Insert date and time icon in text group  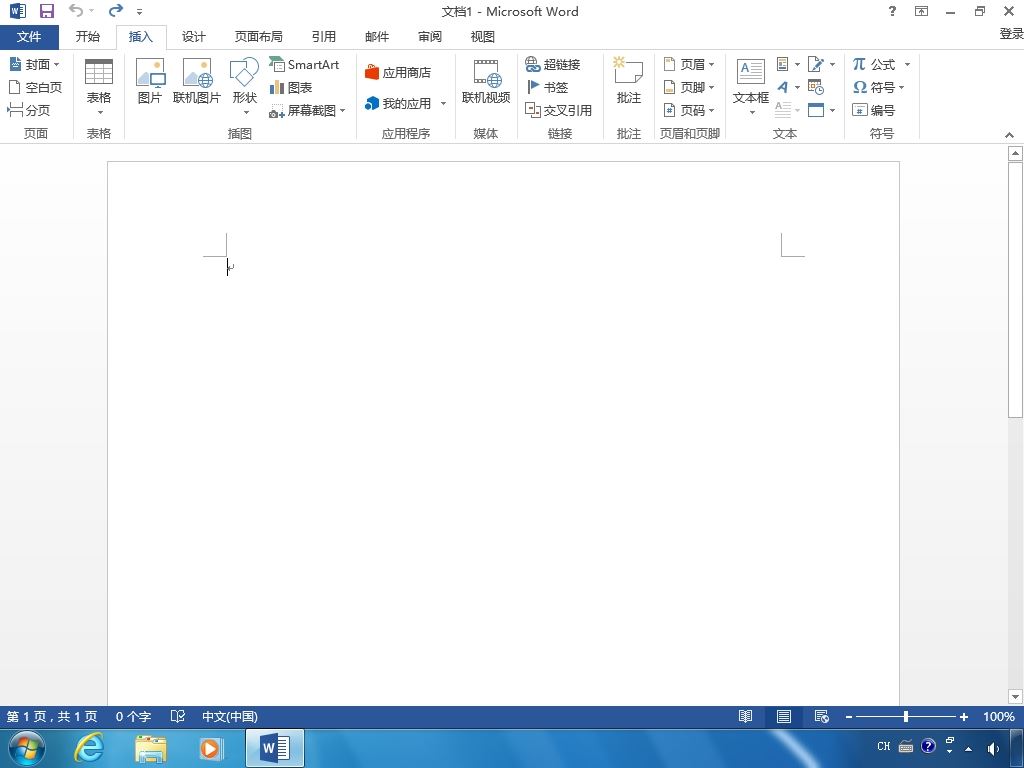[816, 87]
